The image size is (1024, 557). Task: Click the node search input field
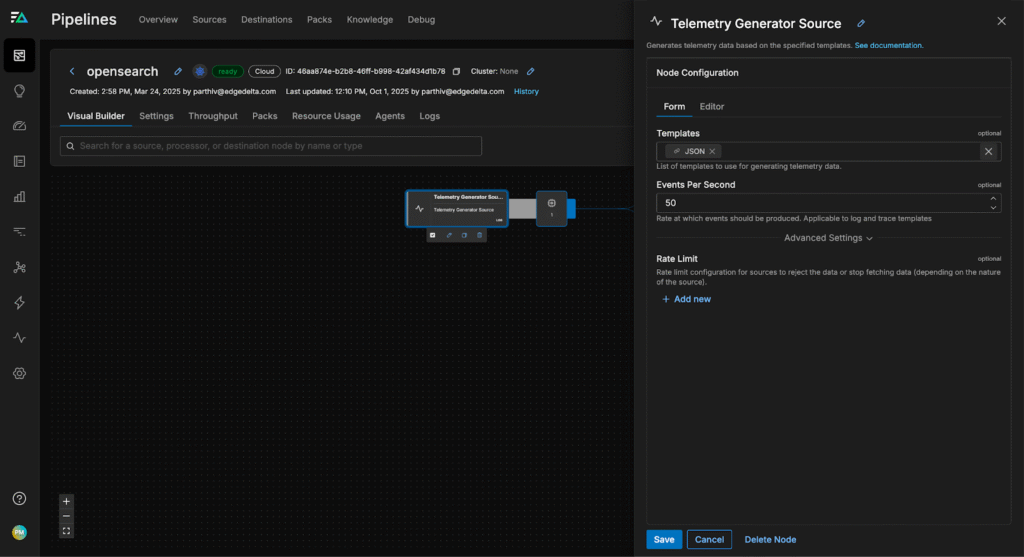[x=270, y=146]
